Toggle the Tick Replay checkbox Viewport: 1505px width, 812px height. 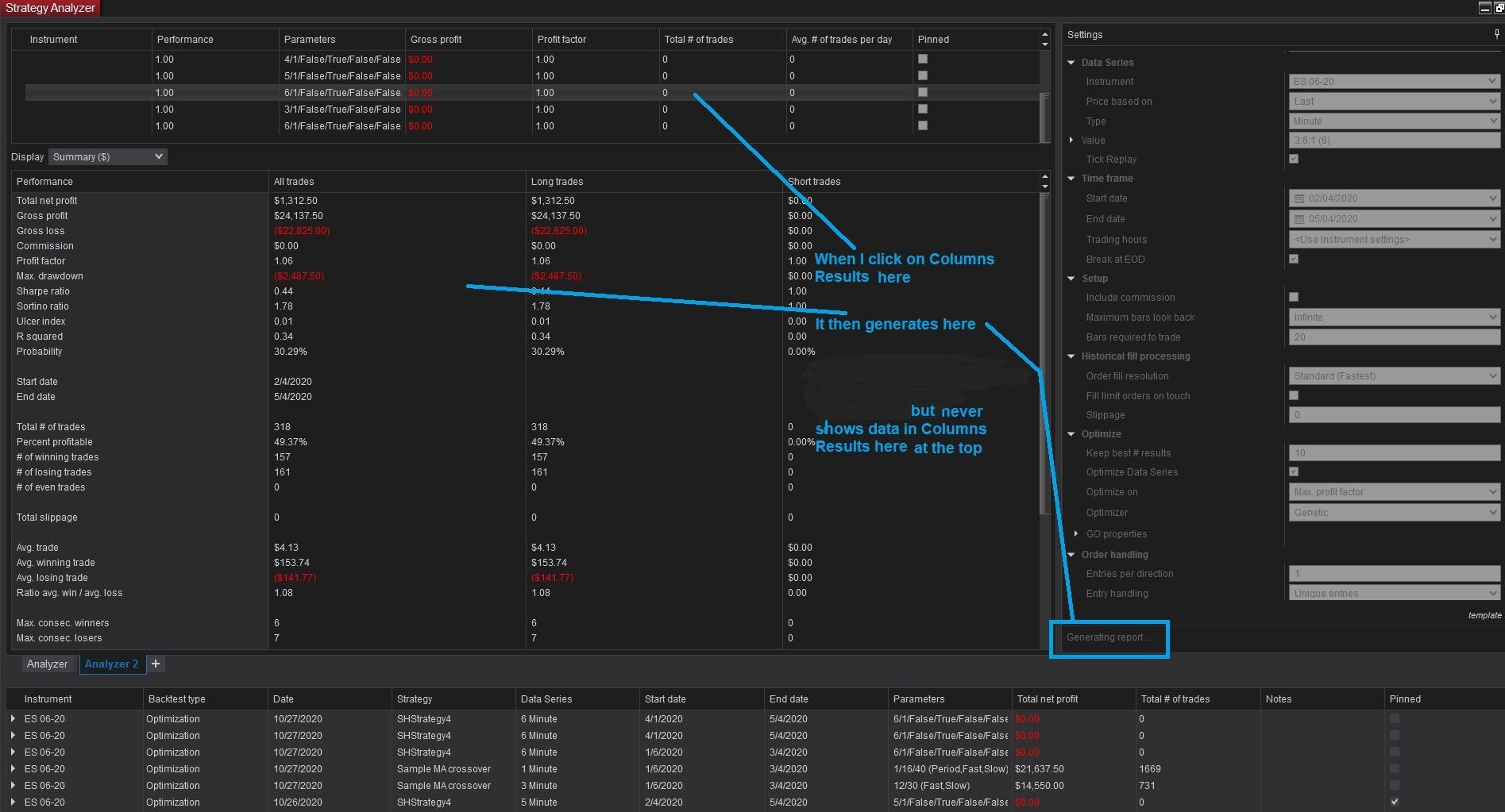coord(1294,159)
